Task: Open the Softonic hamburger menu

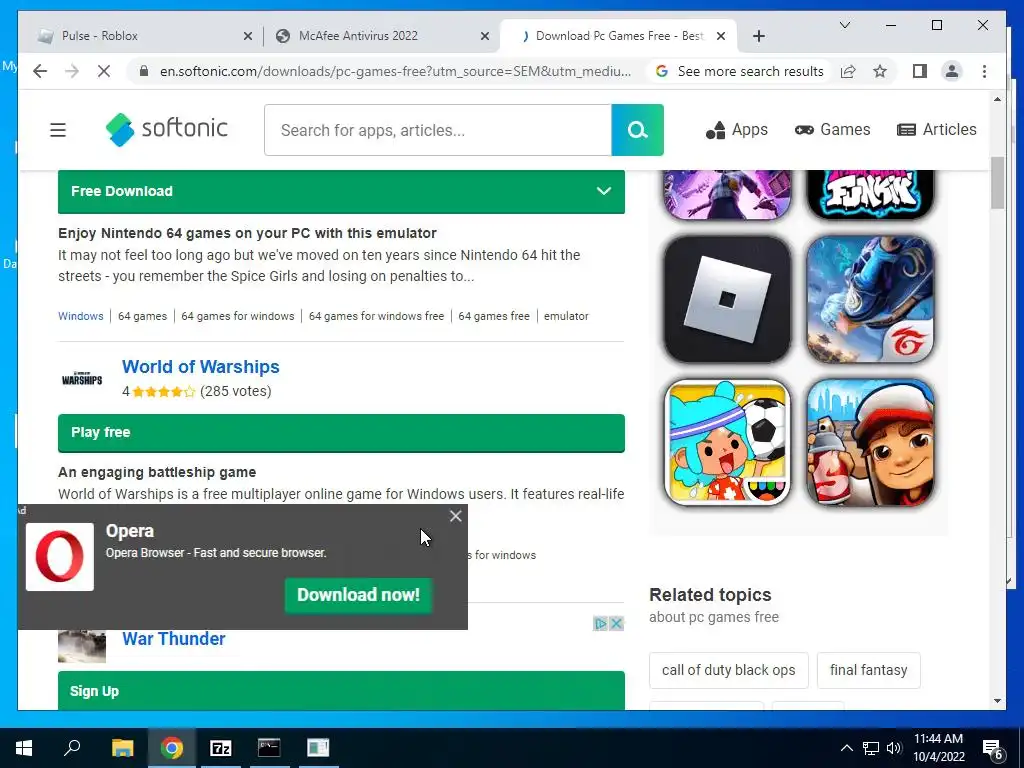Action: 58,130
